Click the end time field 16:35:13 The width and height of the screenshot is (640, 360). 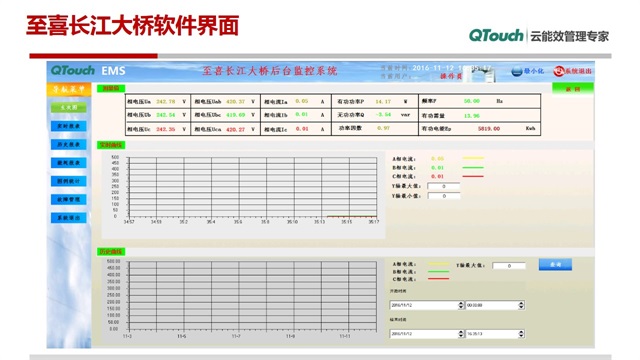click(x=492, y=334)
